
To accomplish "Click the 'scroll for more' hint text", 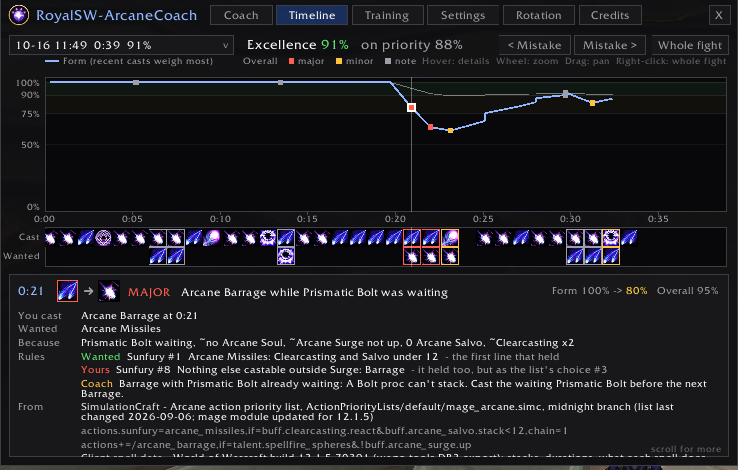I will 686,449.
